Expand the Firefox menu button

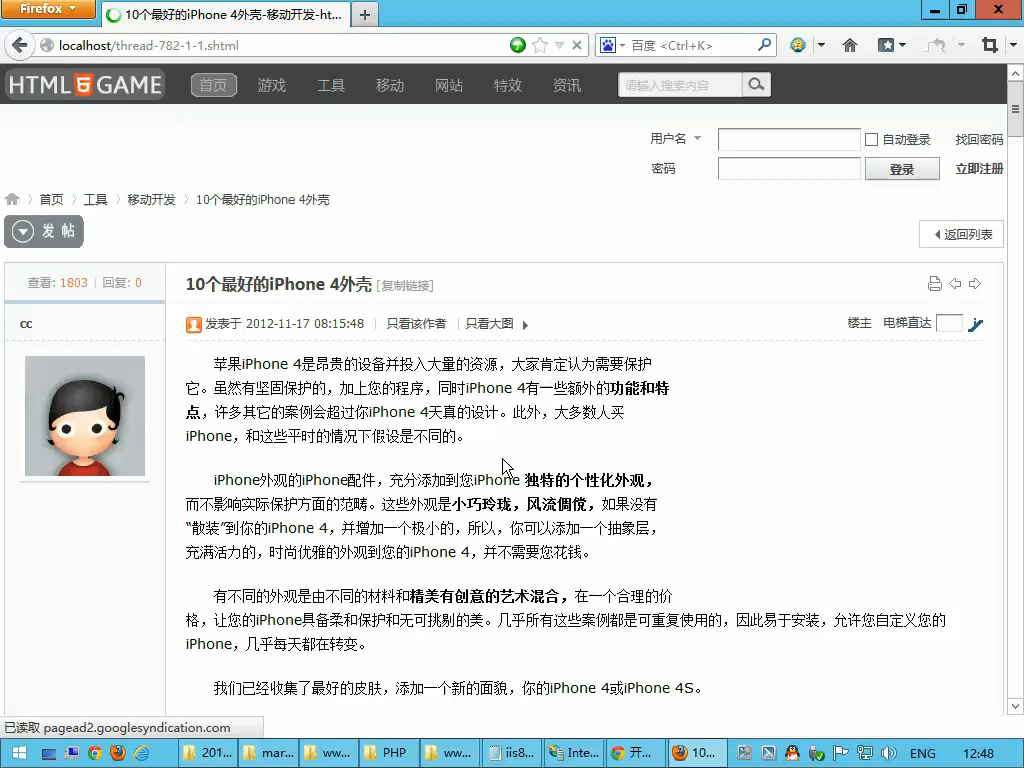[x=48, y=9]
